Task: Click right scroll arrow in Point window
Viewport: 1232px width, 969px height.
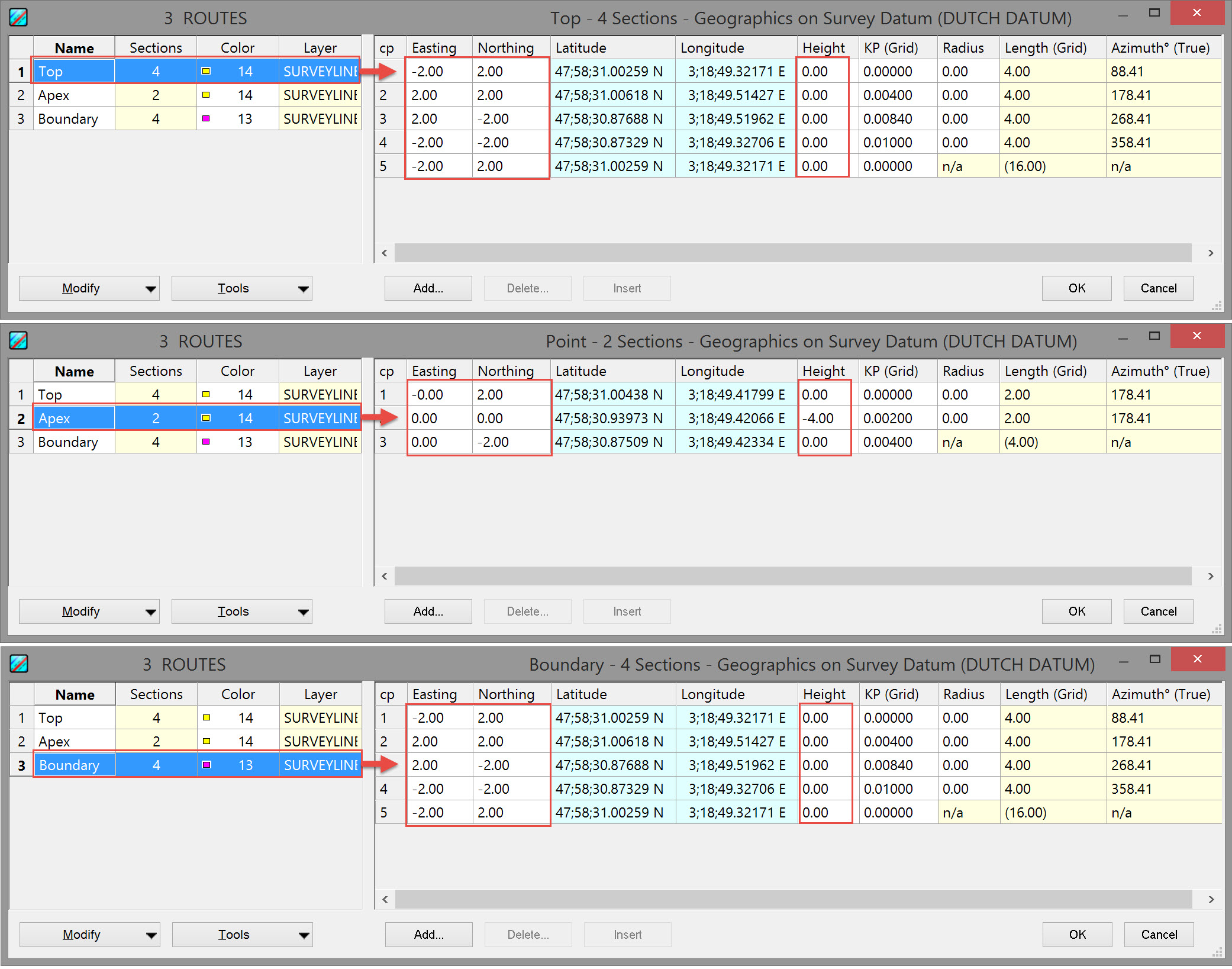Action: (x=1211, y=576)
